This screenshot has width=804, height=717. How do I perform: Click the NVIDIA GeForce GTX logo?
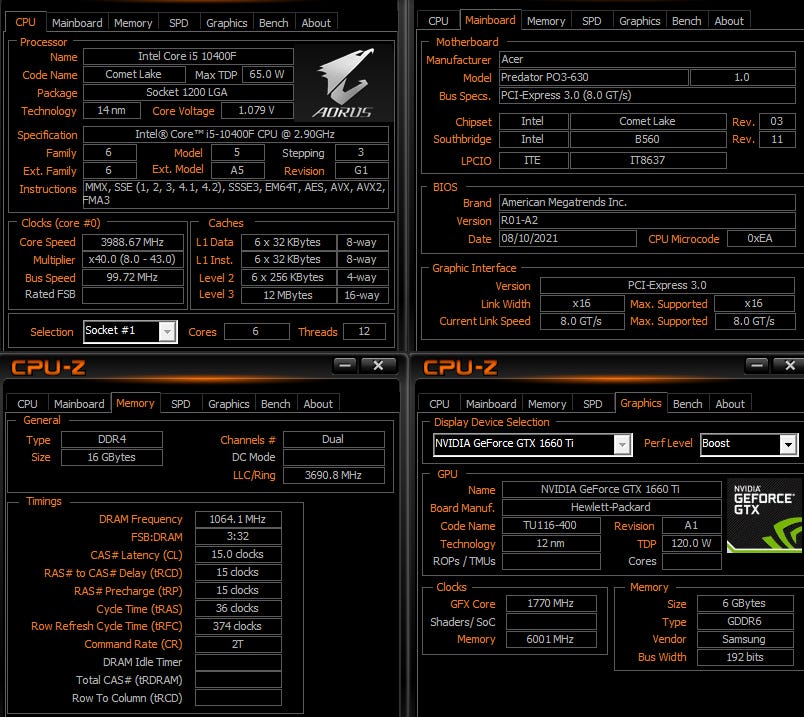pos(765,515)
